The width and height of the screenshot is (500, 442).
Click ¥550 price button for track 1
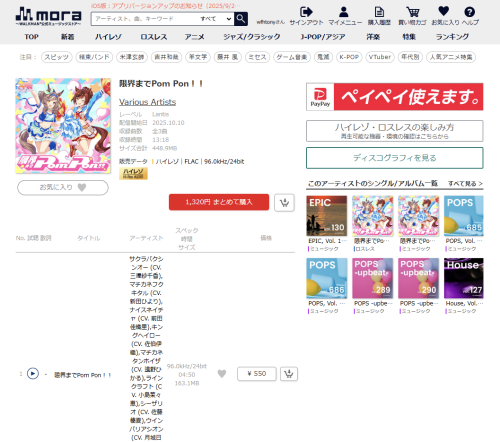256,374
